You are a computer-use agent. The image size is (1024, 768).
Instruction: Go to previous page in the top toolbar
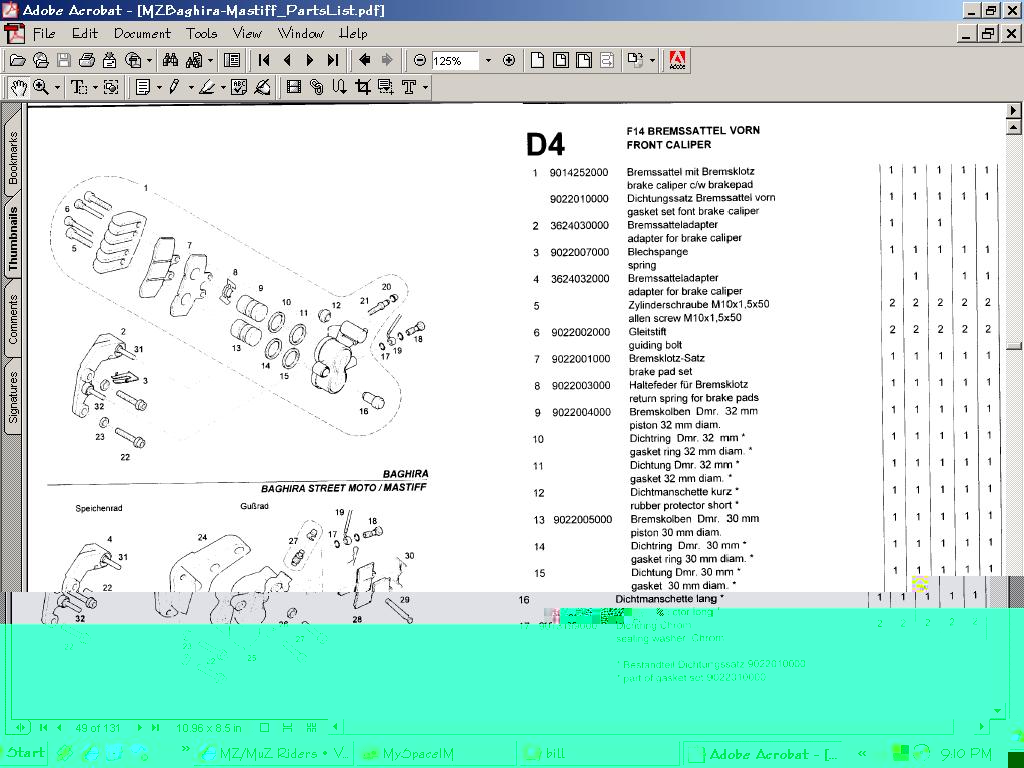coord(287,61)
